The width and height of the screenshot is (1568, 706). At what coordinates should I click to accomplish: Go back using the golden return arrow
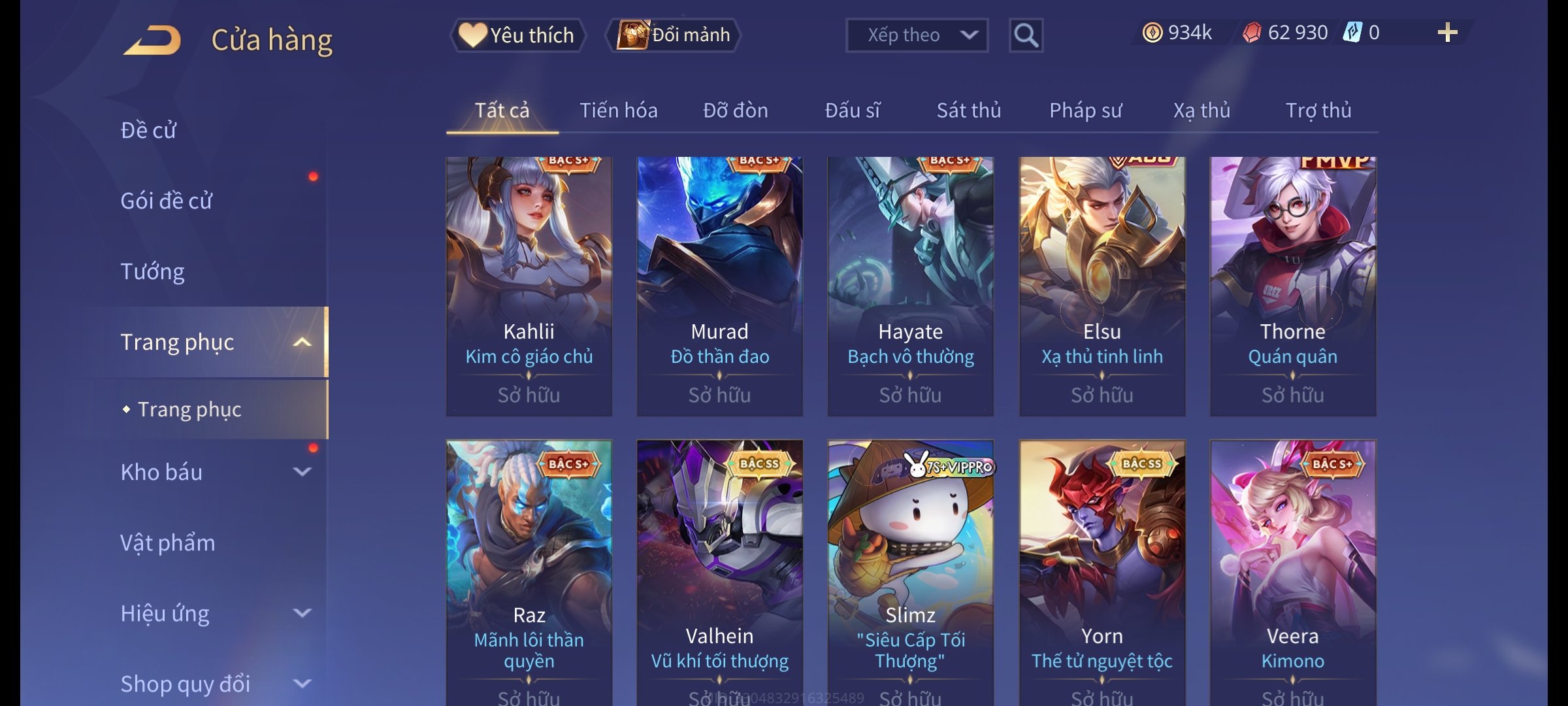pos(152,40)
